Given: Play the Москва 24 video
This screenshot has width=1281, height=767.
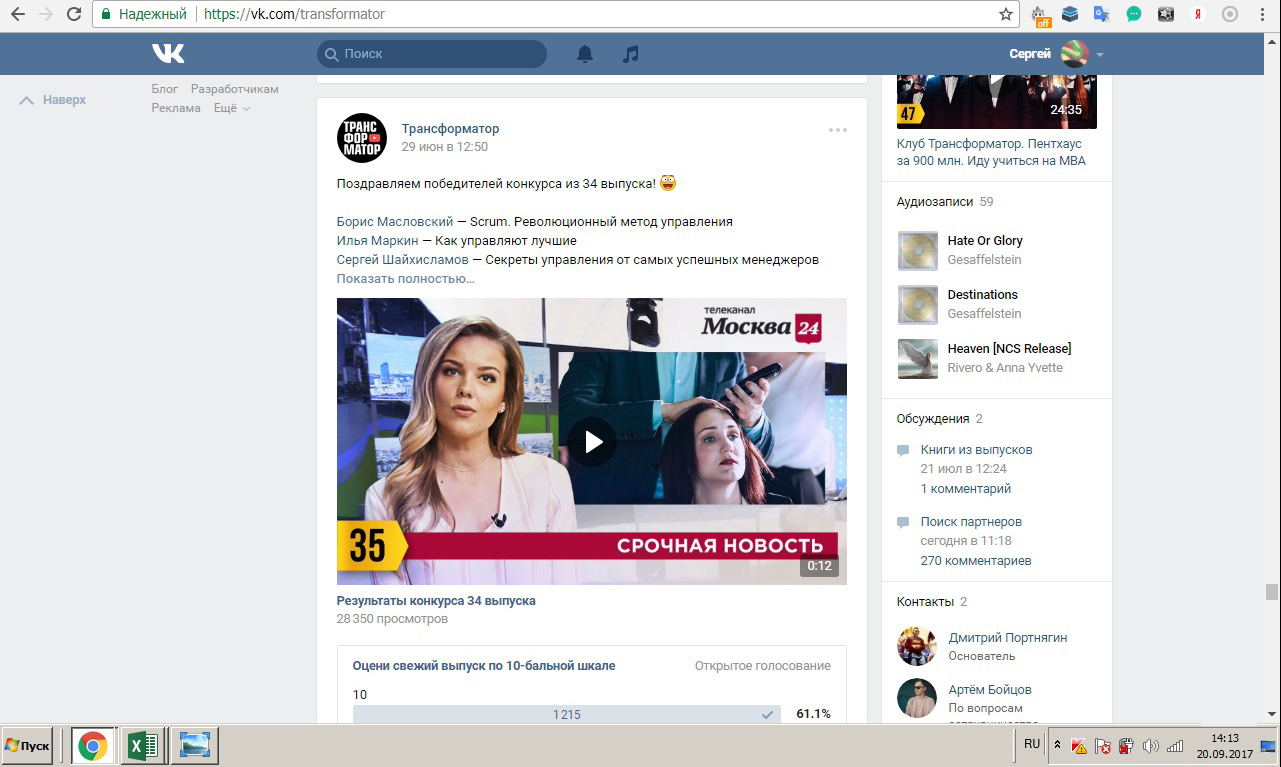Looking at the screenshot, I should coord(592,441).
